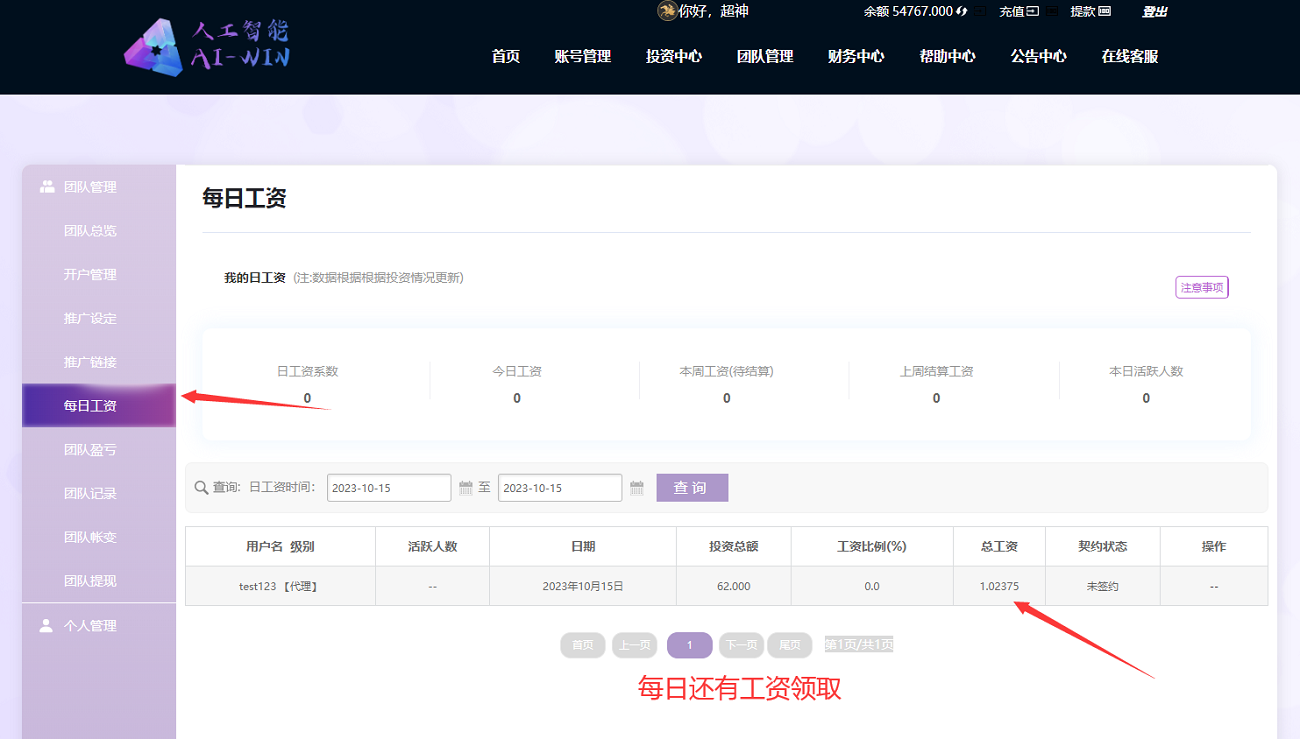
Task: Click the user avatar next to 你好
Action: point(666,11)
